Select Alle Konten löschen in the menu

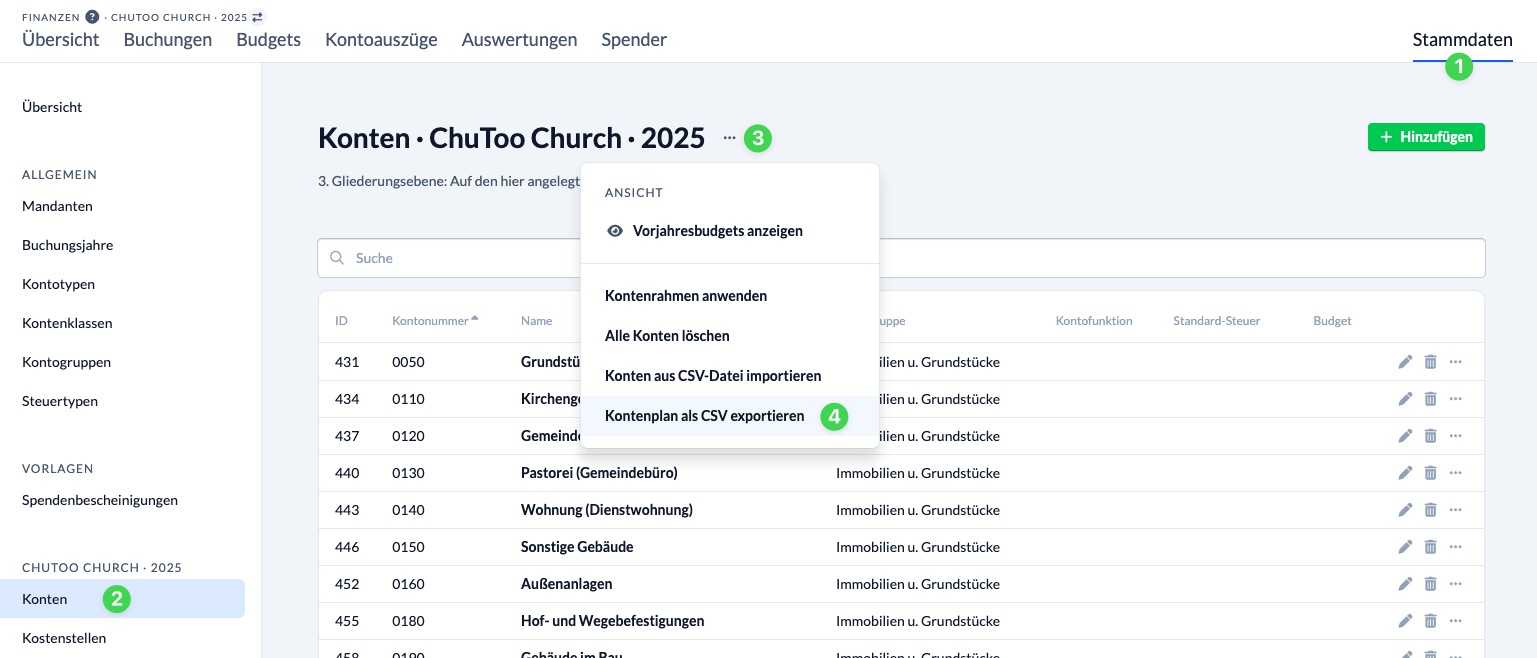[730, 336]
